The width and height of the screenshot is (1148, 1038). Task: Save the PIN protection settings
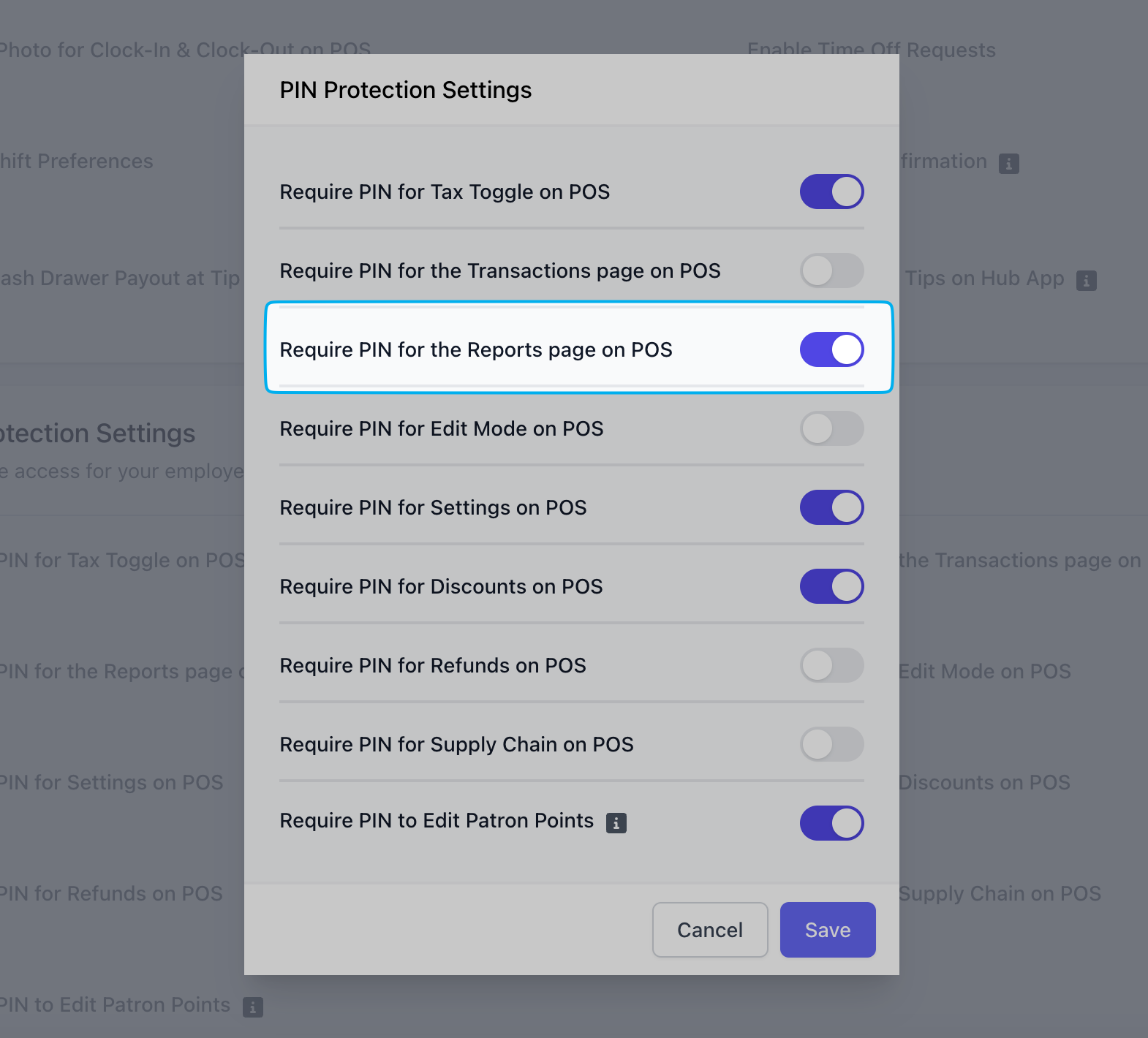(827, 930)
